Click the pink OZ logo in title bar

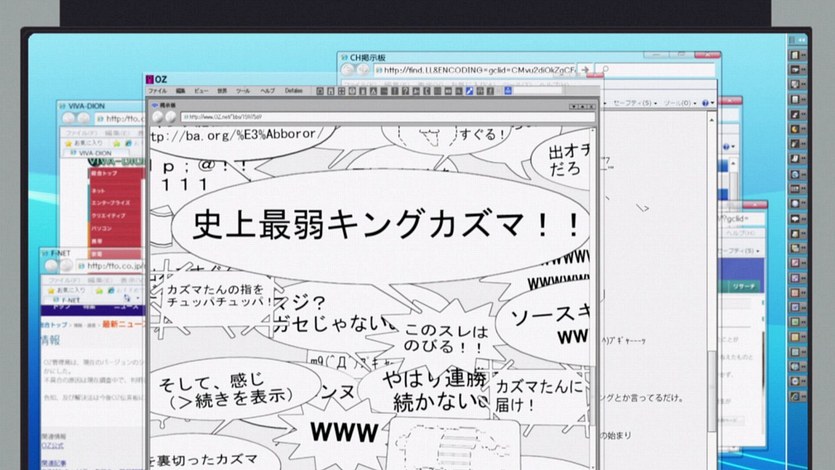click(148, 77)
